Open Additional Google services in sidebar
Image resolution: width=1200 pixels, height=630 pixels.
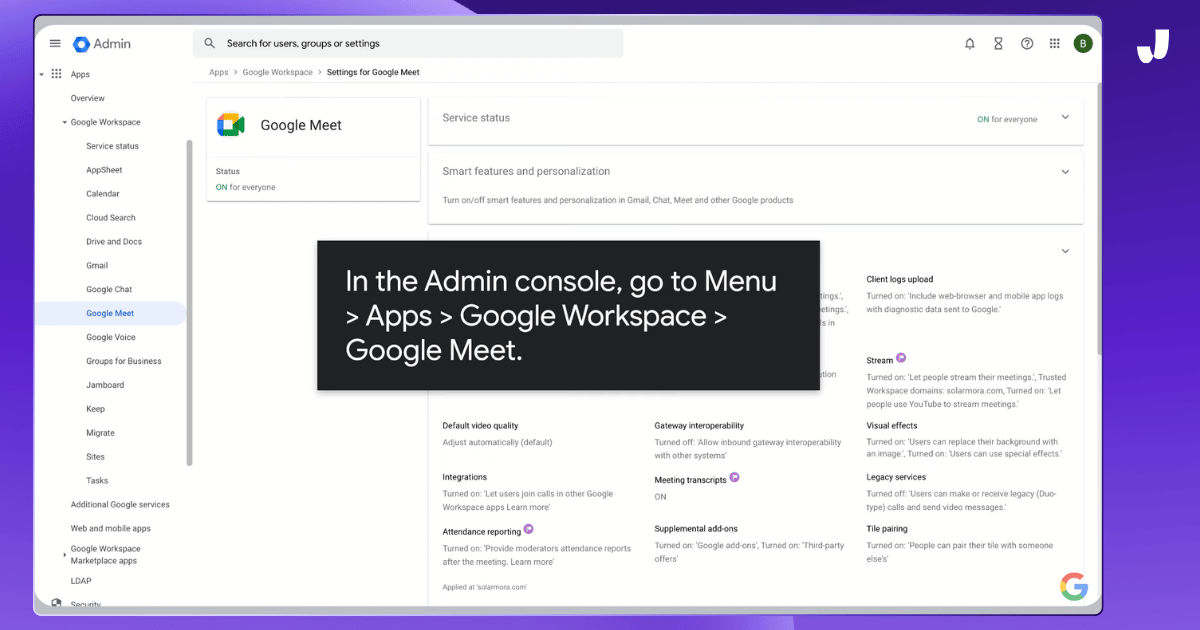(x=120, y=505)
